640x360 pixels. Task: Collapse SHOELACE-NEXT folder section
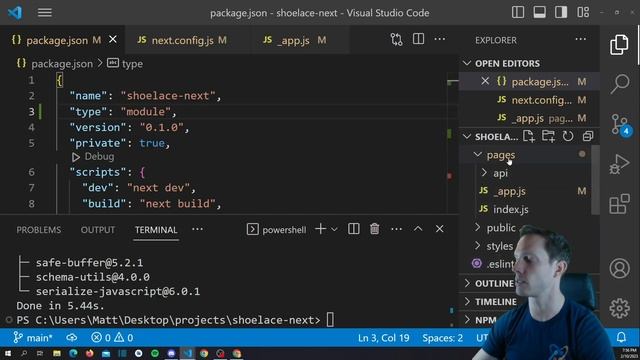pyautogui.click(x=491, y=136)
